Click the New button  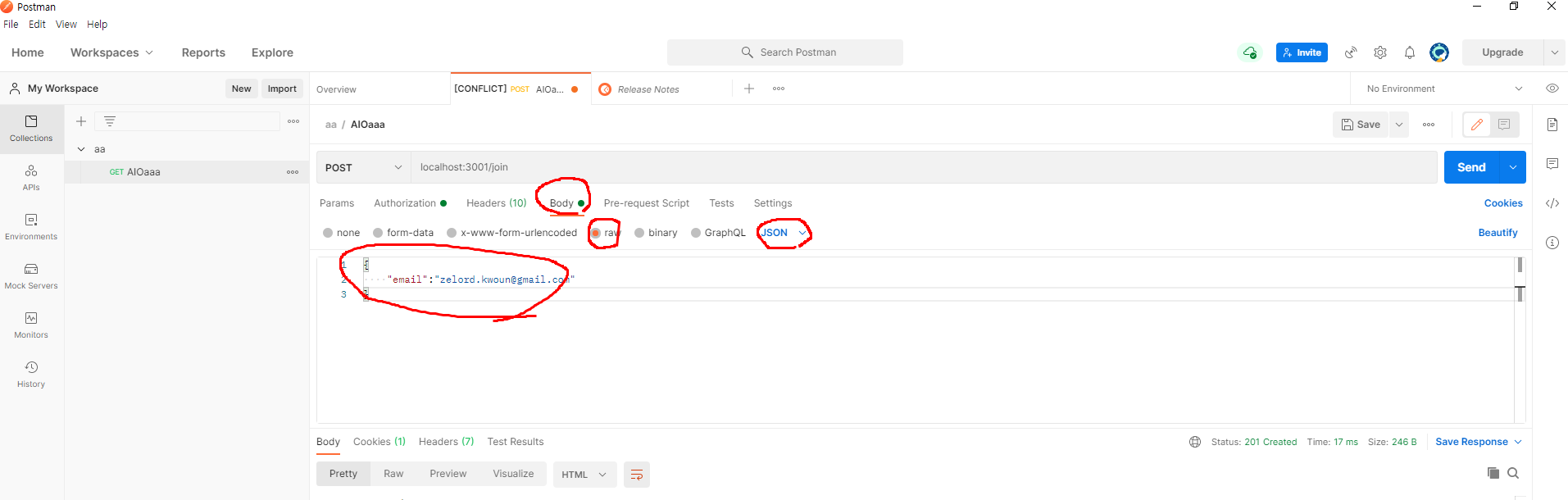click(241, 89)
